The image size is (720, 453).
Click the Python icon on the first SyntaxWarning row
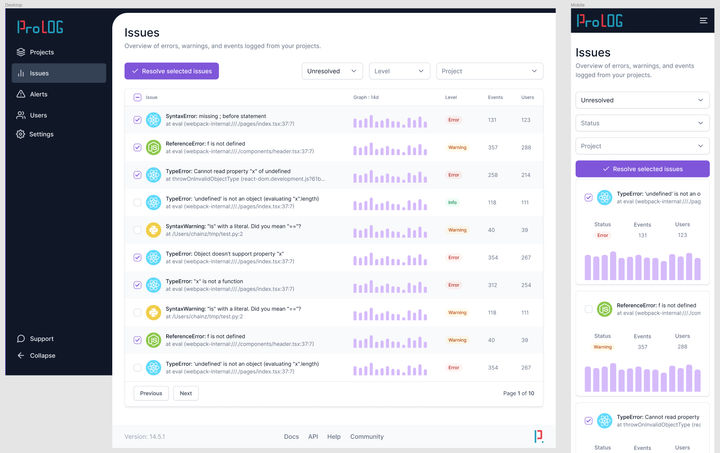point(153,230)
